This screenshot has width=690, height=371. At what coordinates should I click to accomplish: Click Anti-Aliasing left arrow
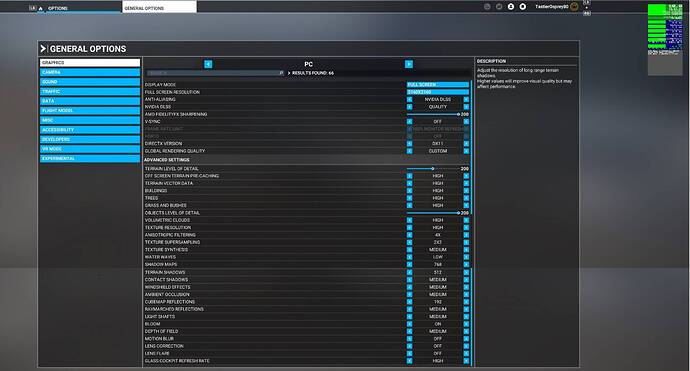click(410, 99)
